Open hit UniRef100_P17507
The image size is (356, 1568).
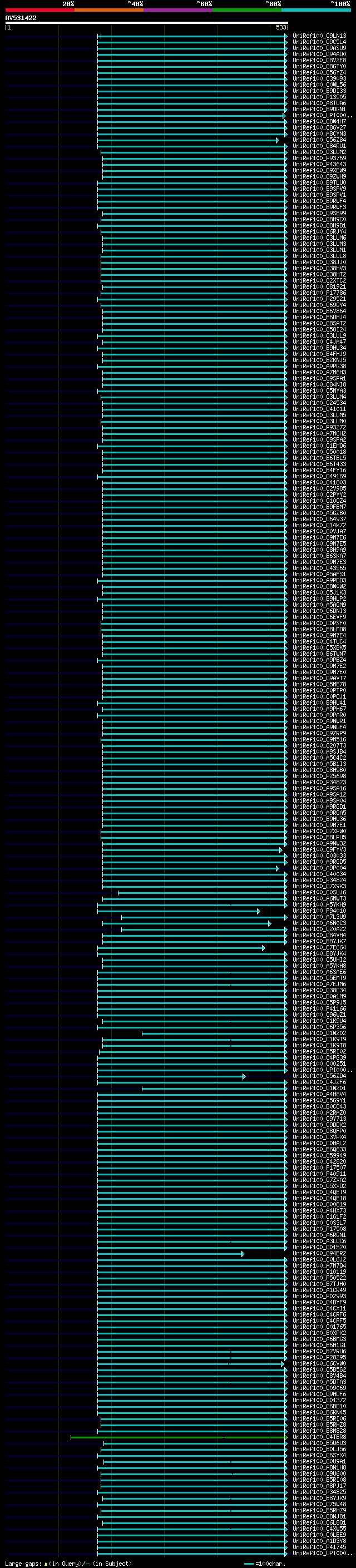point(319,1168)
